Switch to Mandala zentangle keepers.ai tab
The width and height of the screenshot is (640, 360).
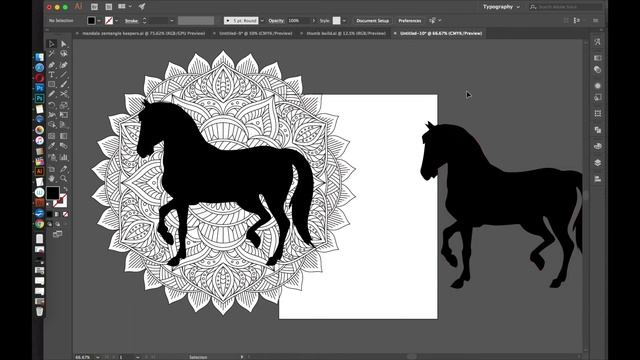click(x=144, y=33)
